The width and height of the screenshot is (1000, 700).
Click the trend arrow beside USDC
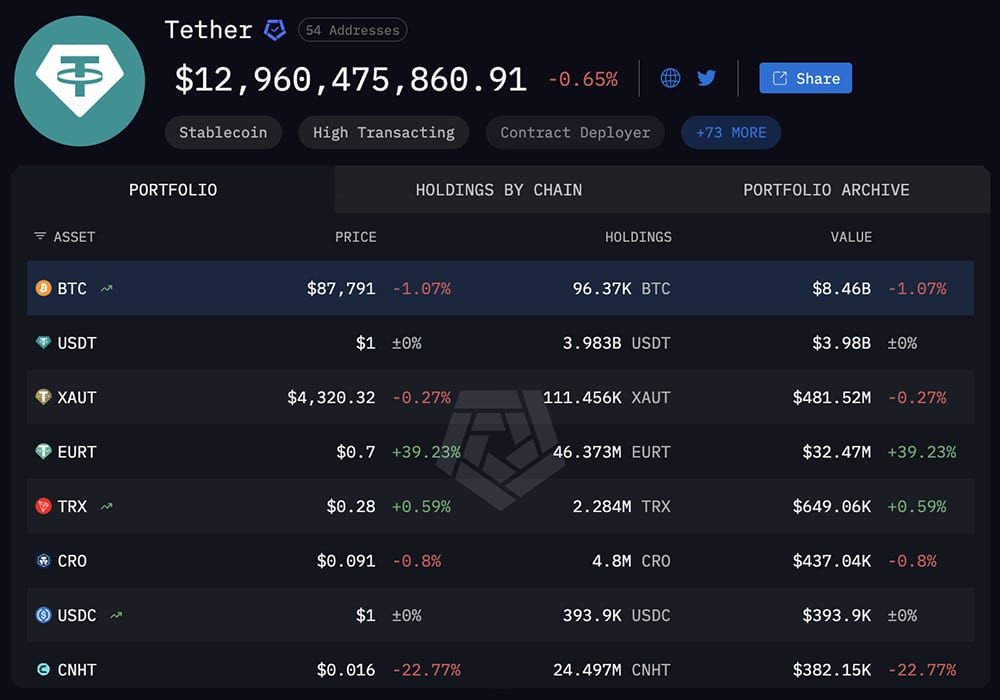(114, 615)
